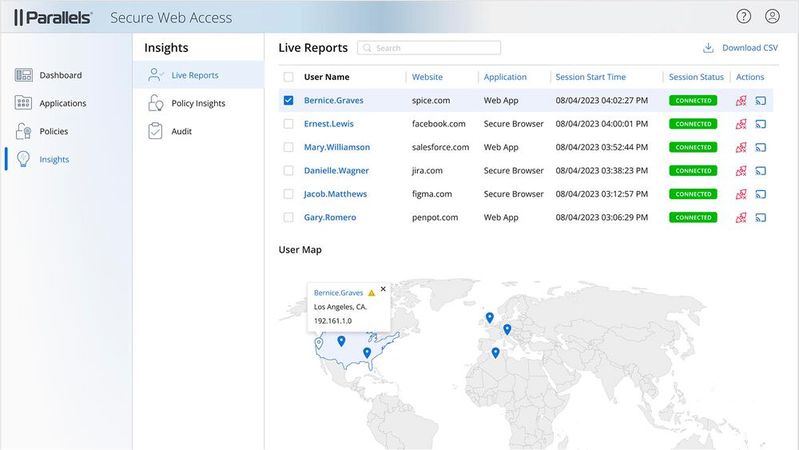The image size is (799, 450).
Task: Click disconnect icon for Danielle.Wagner session
Action: pyautogui.click(x=741, y=171)
